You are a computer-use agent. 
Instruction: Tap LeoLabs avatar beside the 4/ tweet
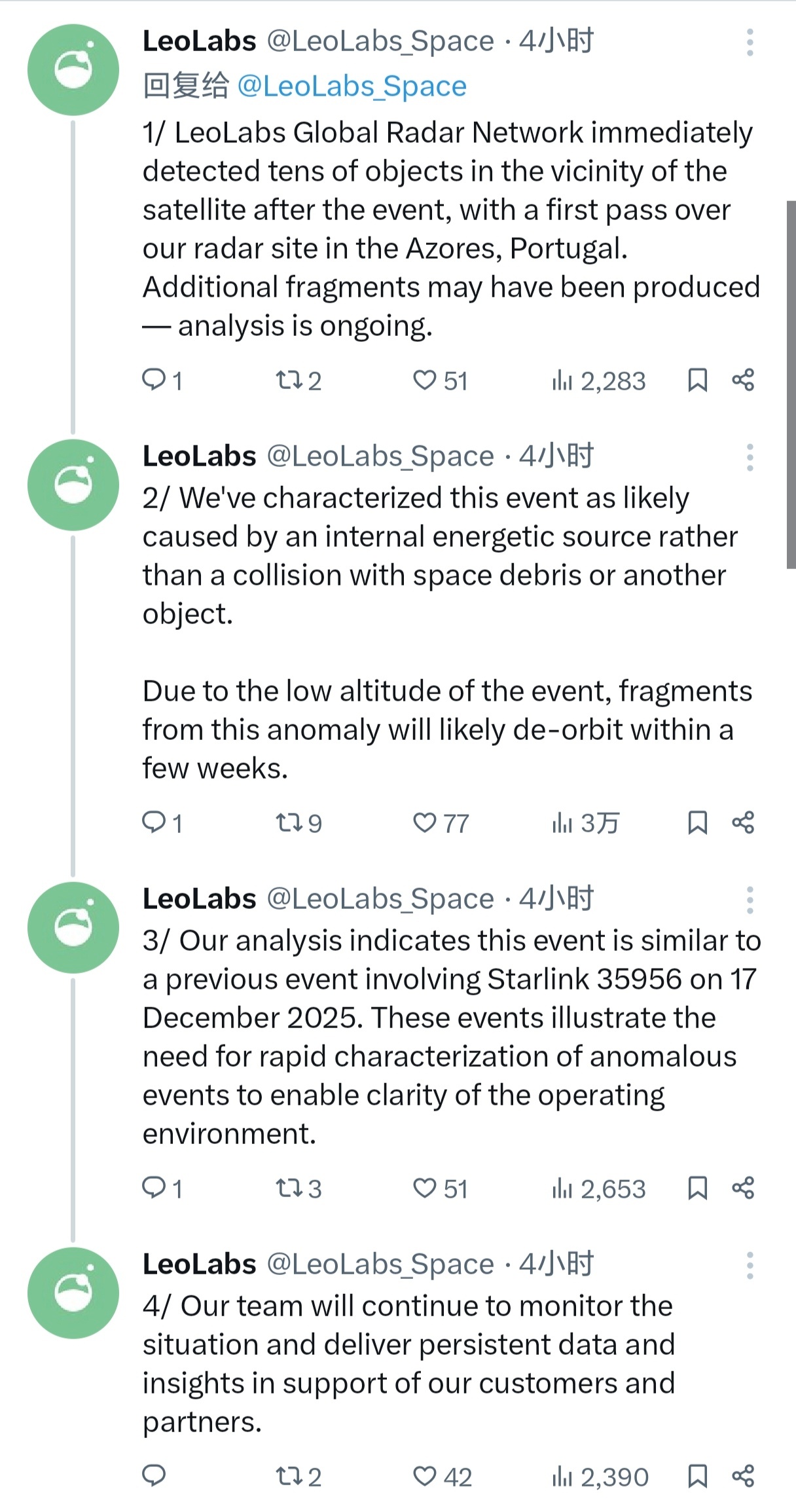tap(73, 1292)
